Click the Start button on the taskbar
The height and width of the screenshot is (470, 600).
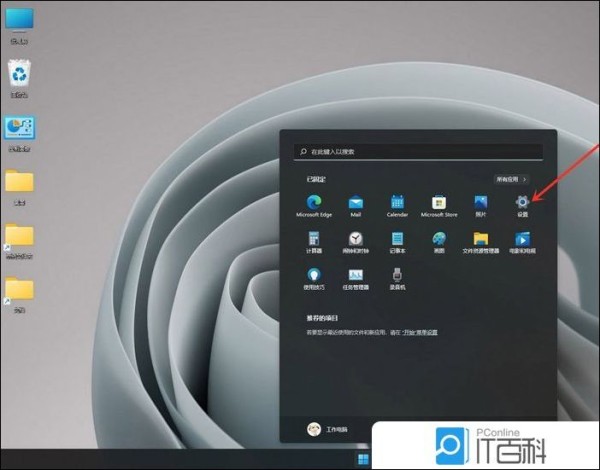(363, 459)
